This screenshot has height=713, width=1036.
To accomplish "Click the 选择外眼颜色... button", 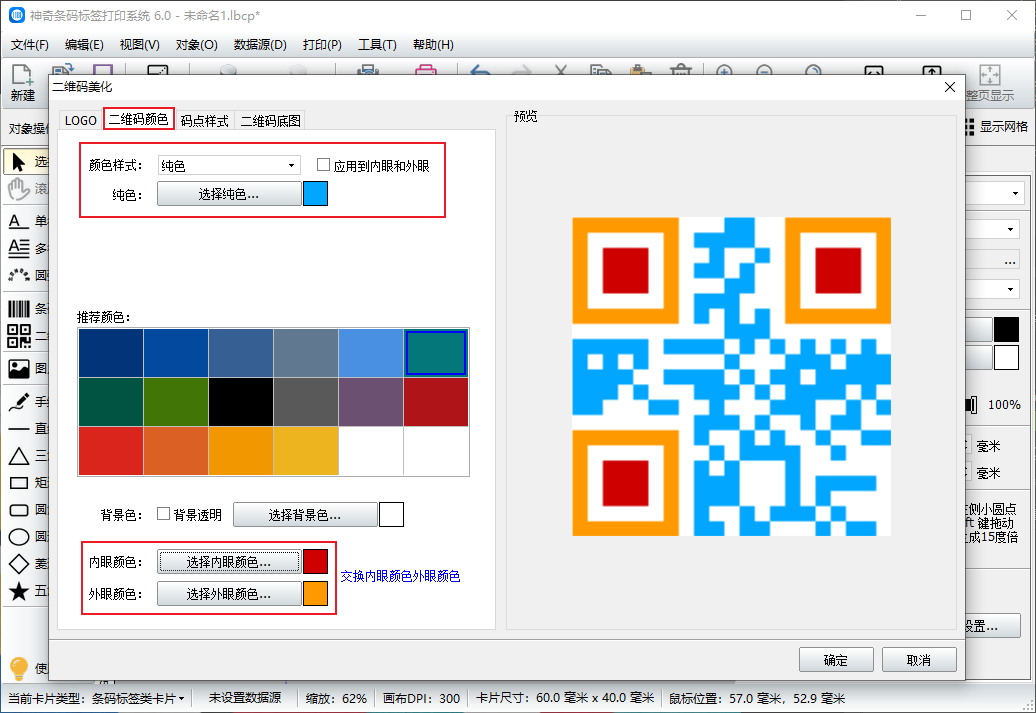I will click(x=229, y=594).
